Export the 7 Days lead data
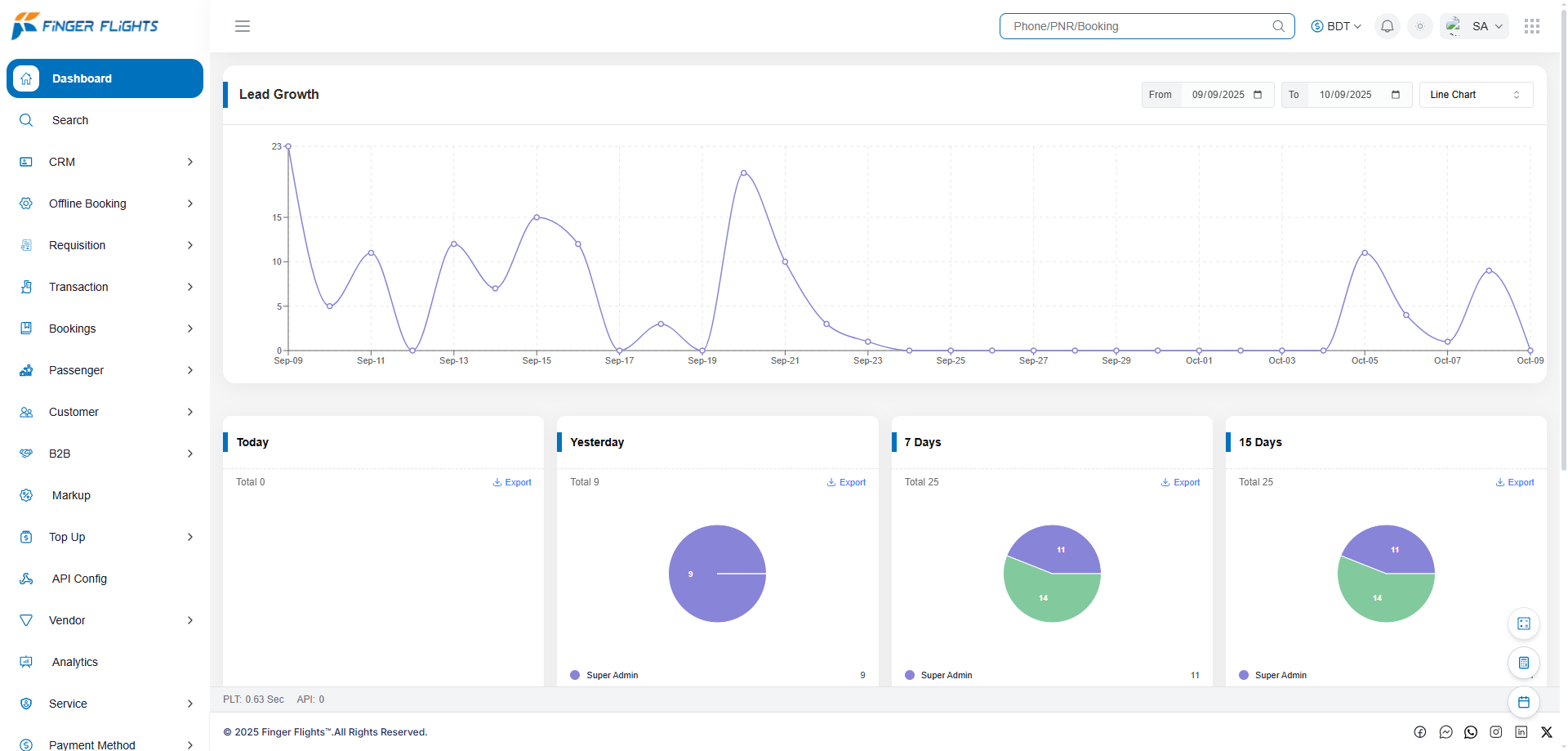The height and width of the screenshot is (751, 1568). 1181,482
